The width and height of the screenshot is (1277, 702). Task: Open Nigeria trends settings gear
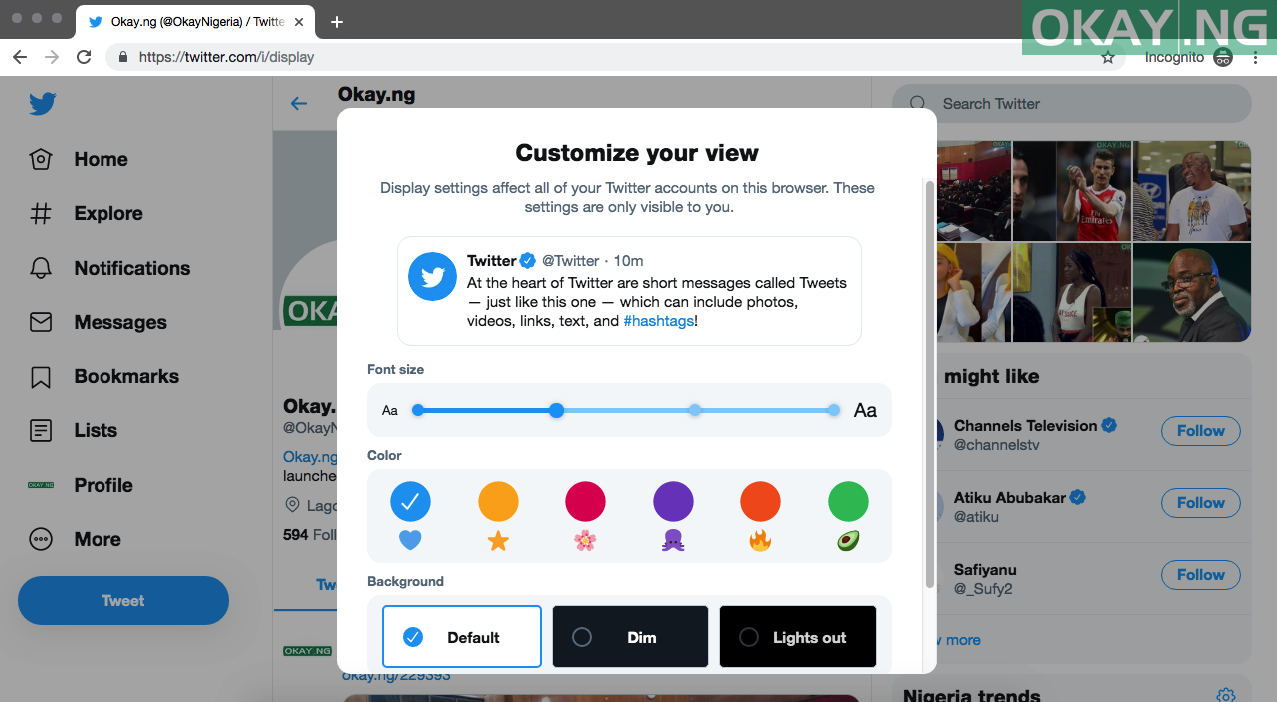[x=1225, y=694]
